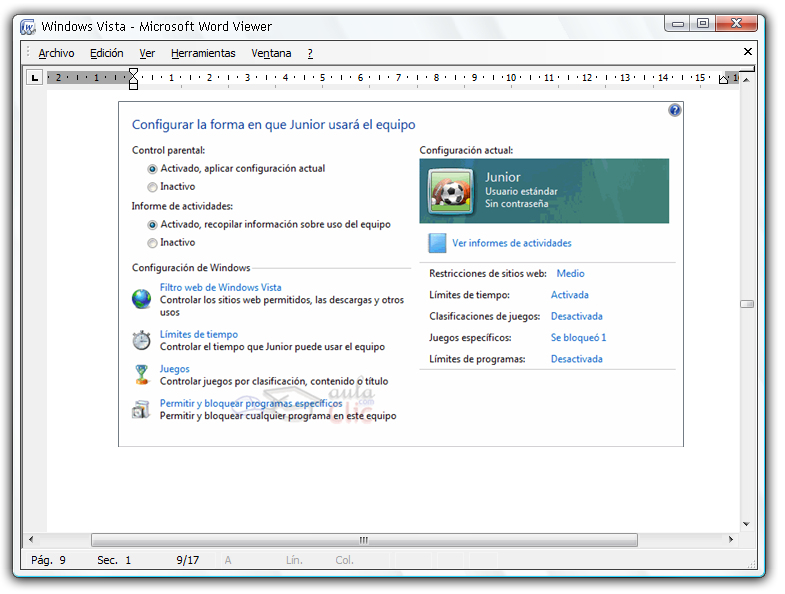Viewport: 785px width, 594px height.
Task: Select Inactivo under Control parental
Action: point(152,187)
